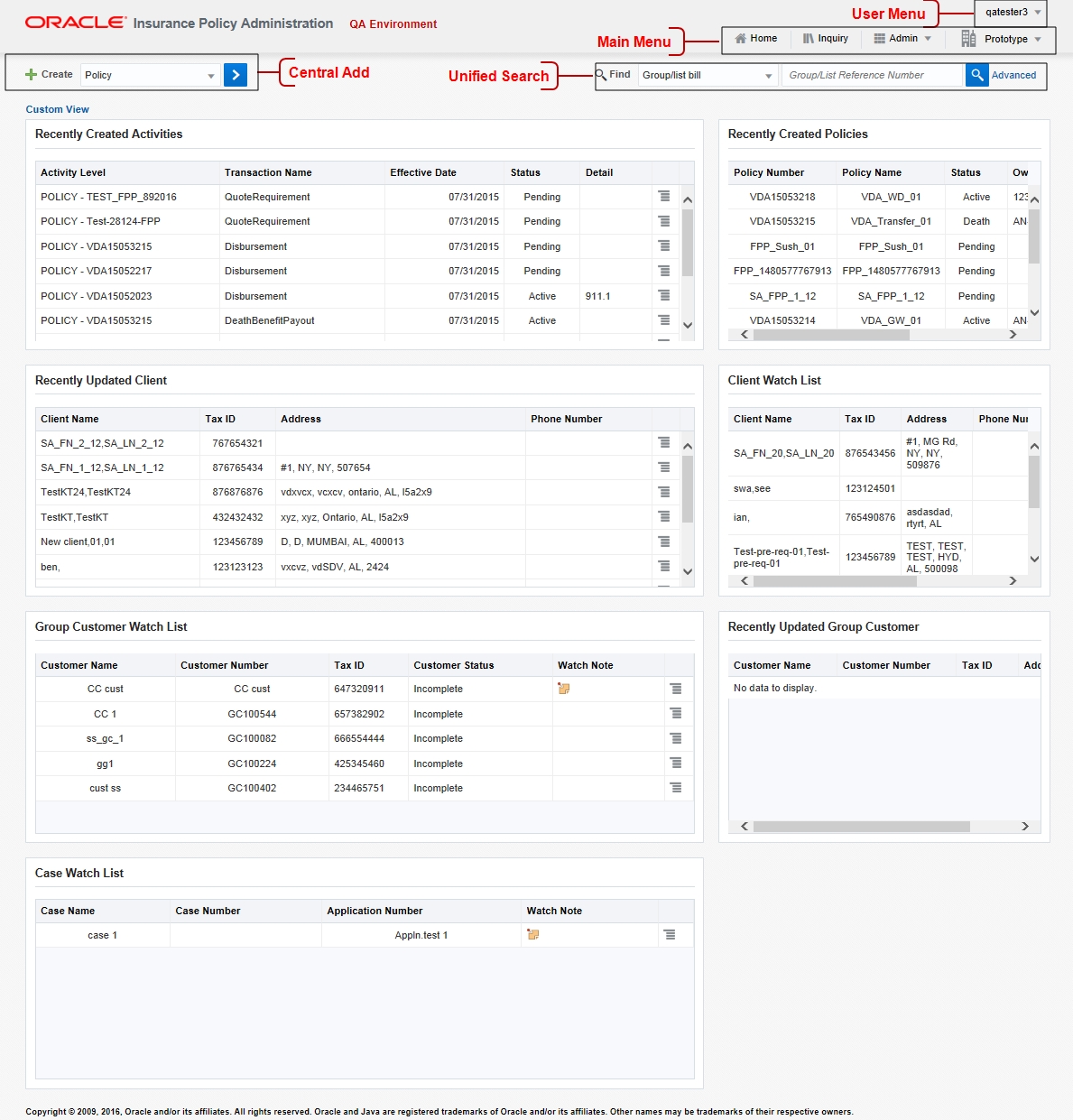Open the Prototype menu label
Viewport: 1073px width, 1120px height.
pos(1006,40)
